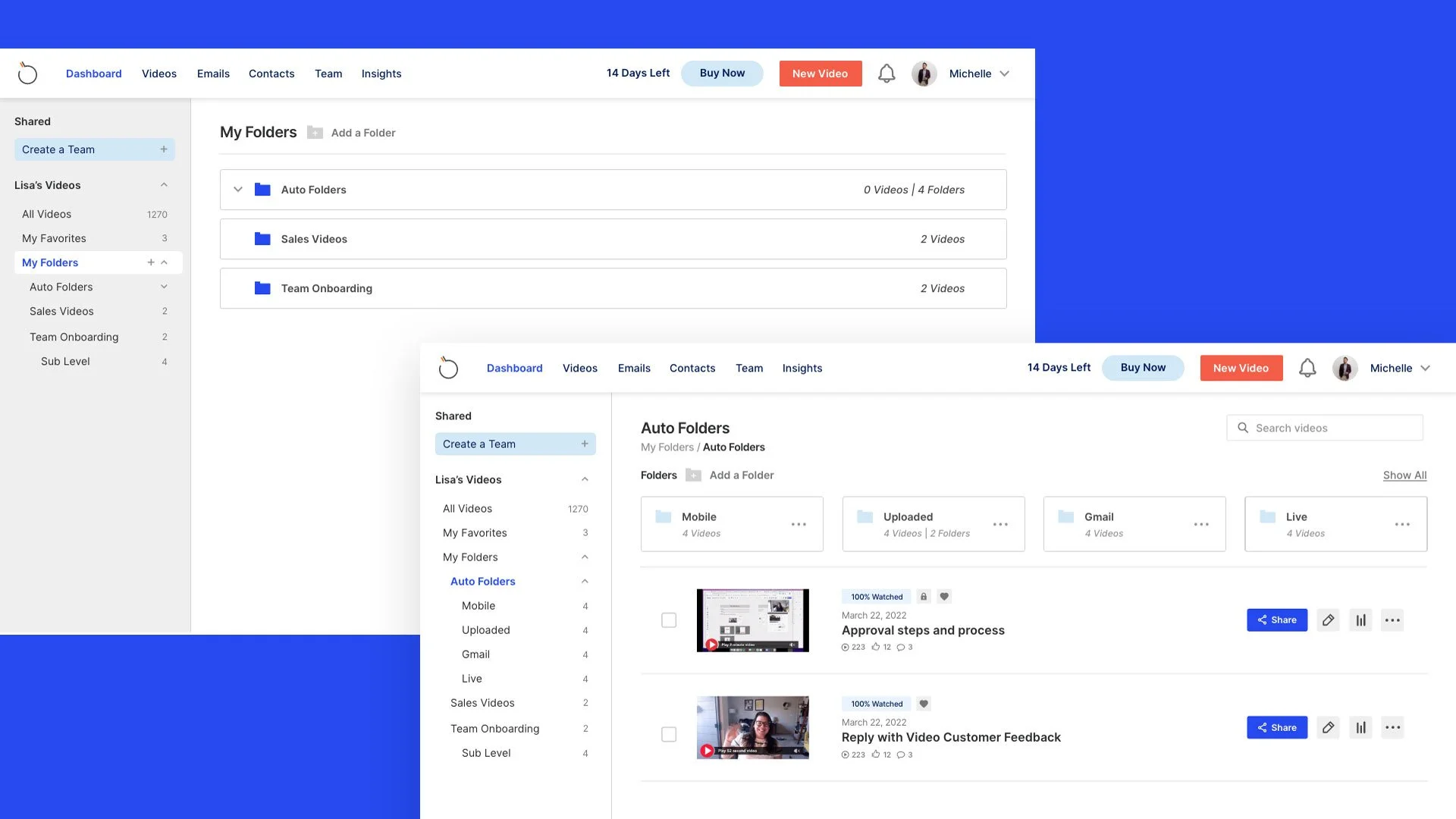The height and width of the screenshot is (819, 1456).
Task: Open the Michelle account dropdown in the upper header
Action: [x=979, y=74]
